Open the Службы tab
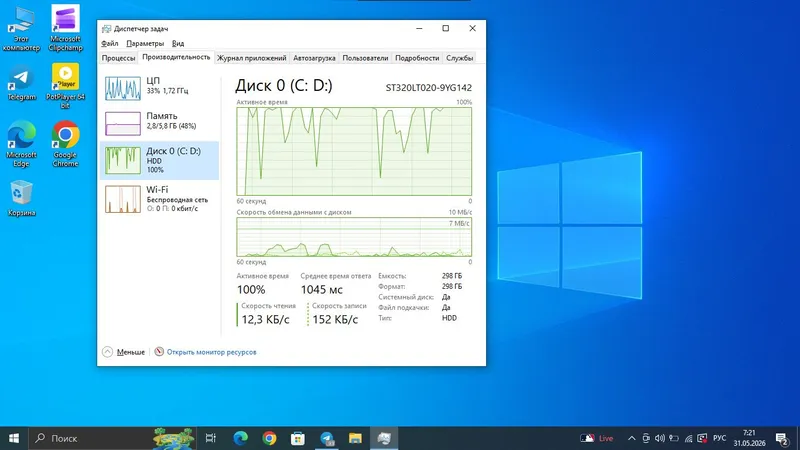The width and height of the screenshot is (800, 450). (460, 58)
